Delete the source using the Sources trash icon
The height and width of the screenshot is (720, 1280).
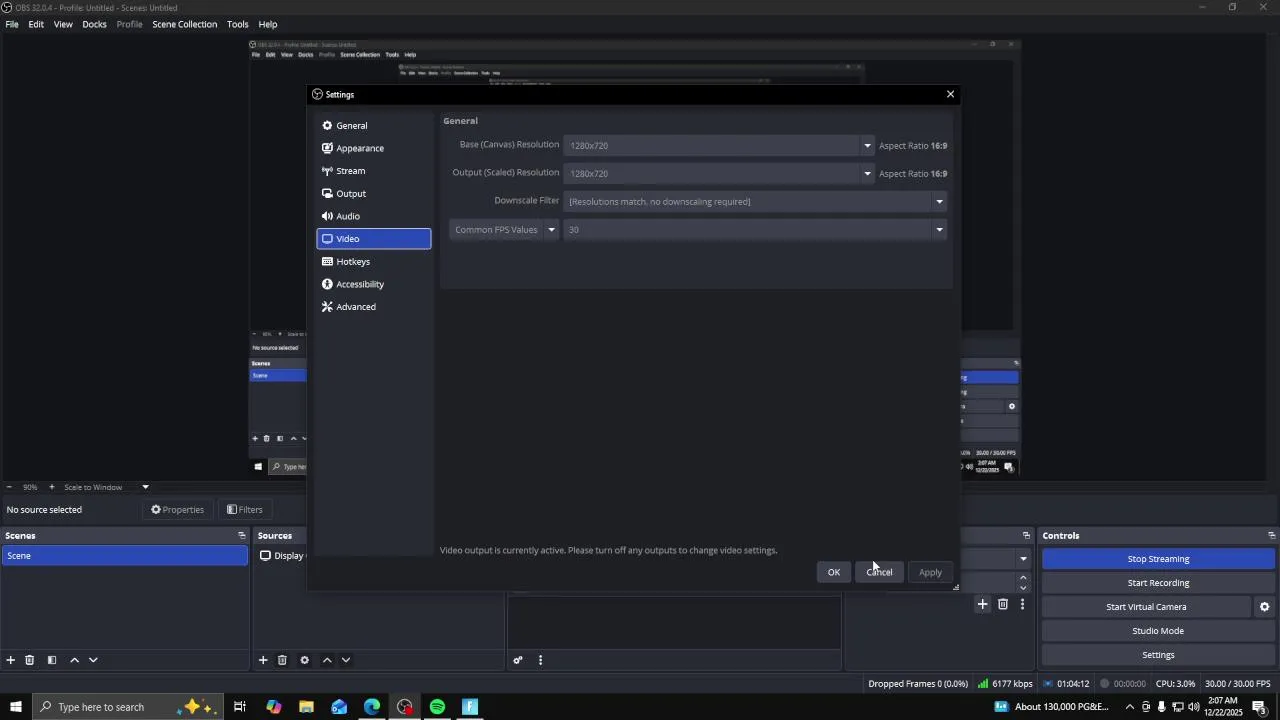coord(282,660)
